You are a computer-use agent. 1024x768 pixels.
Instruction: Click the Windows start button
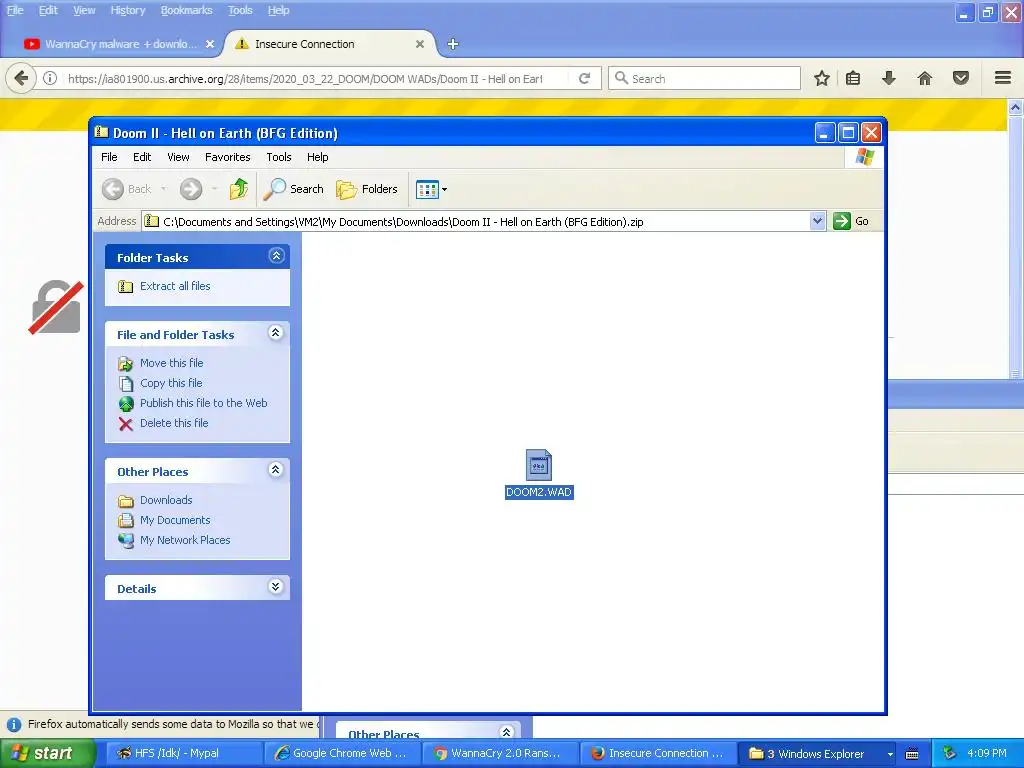coord(47,754)
